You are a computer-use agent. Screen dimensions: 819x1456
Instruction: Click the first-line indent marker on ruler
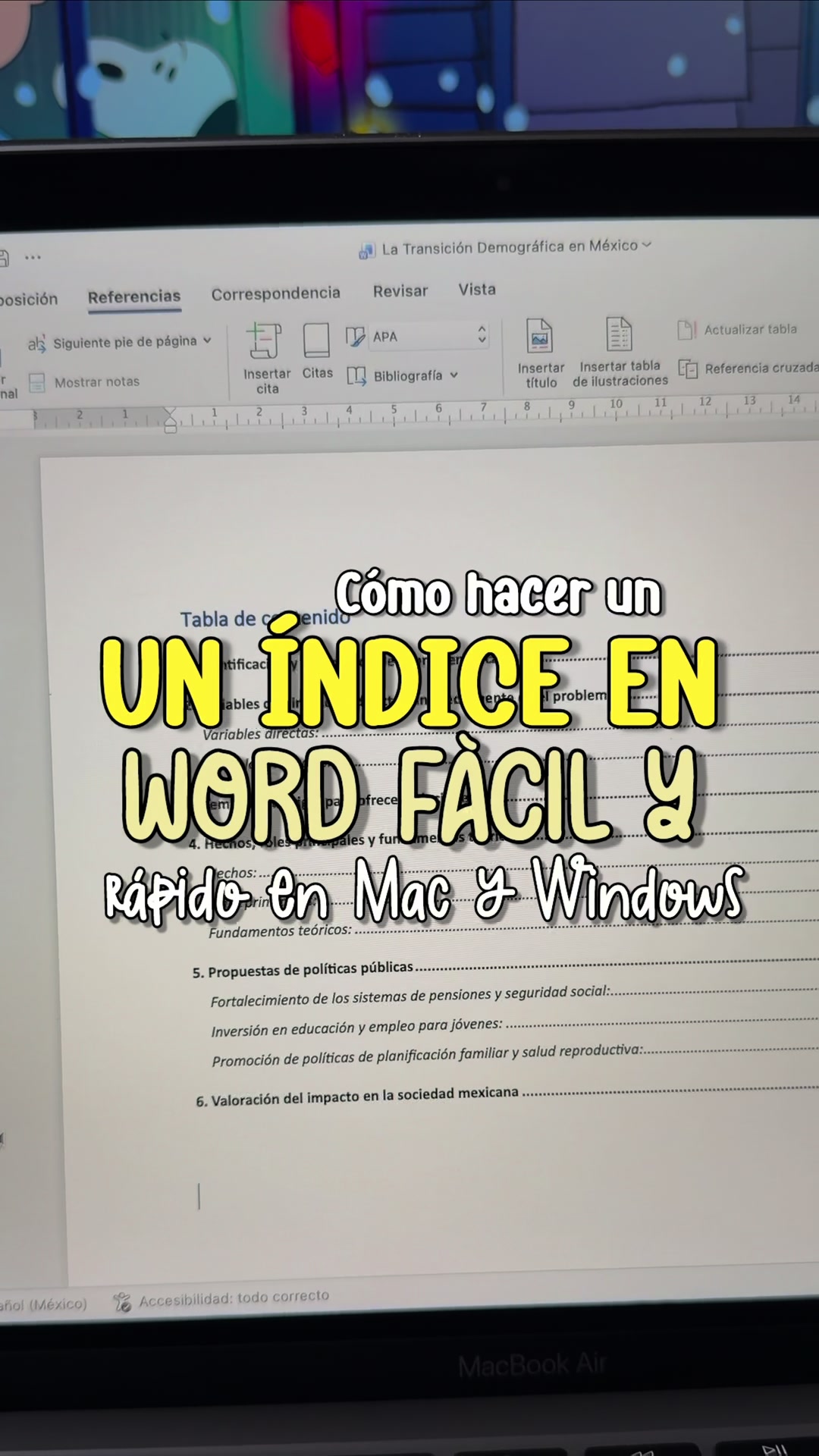click(170, 413)
